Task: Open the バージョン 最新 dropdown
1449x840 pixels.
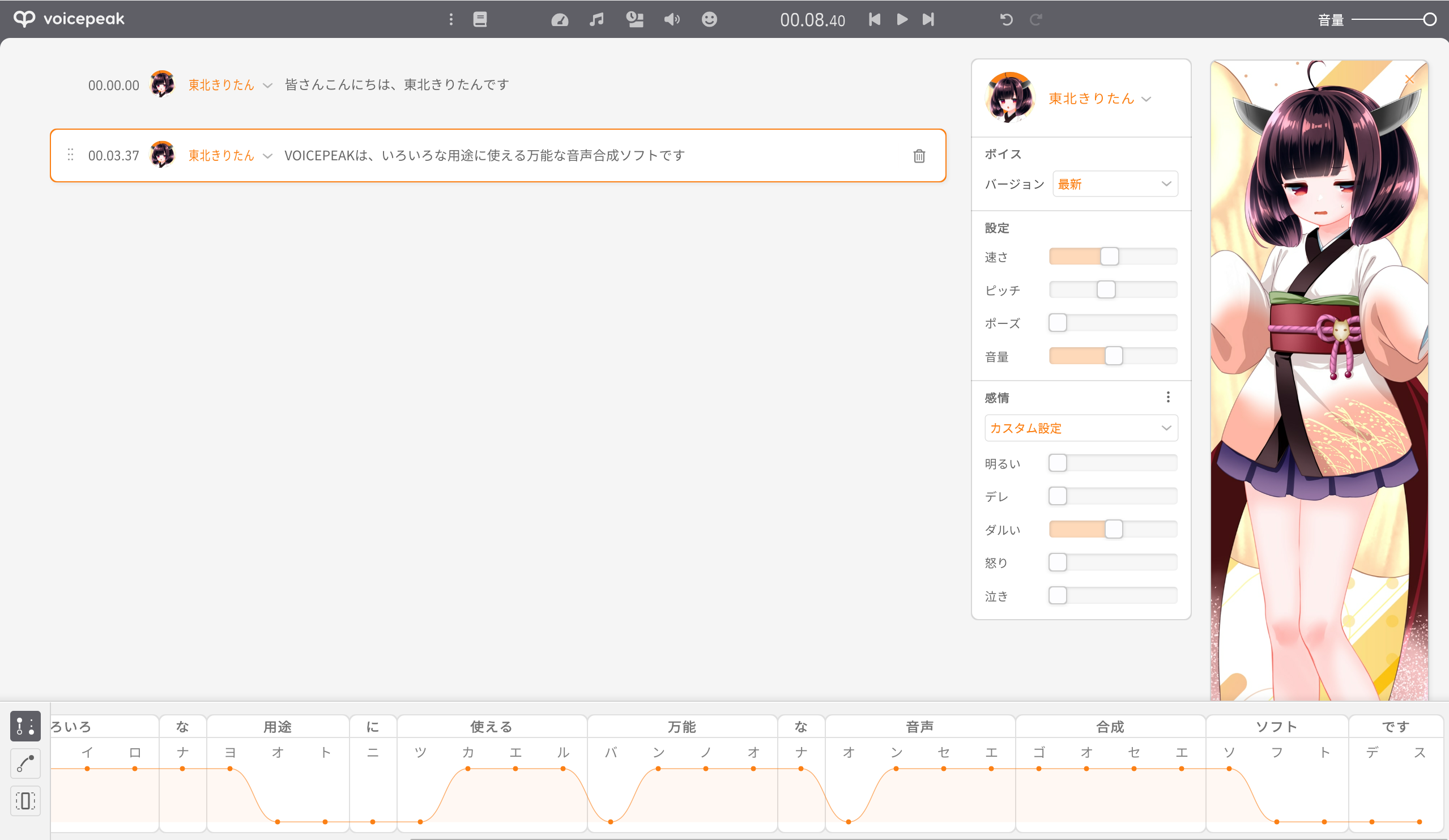Action: tap(1114, 184)
